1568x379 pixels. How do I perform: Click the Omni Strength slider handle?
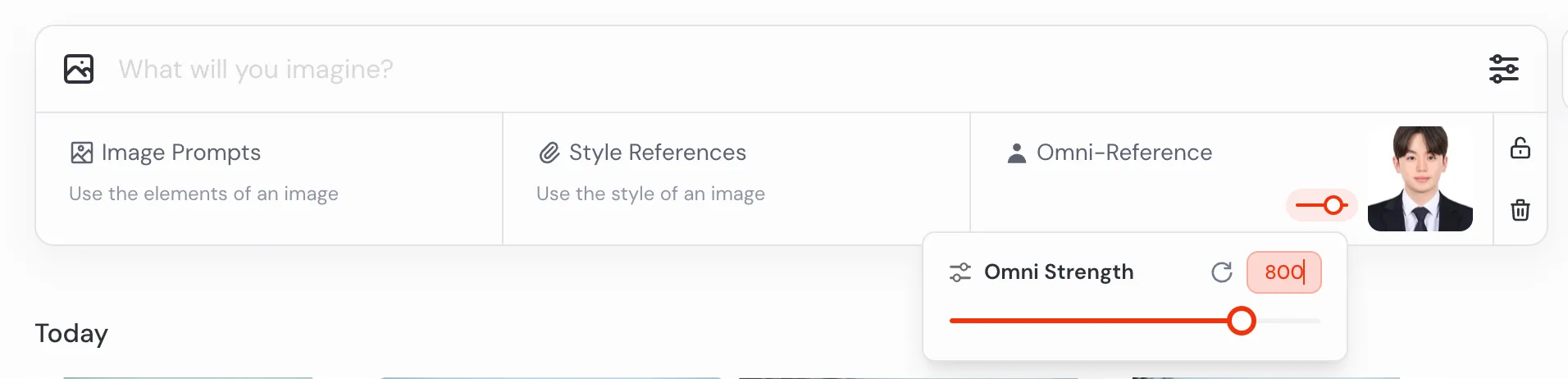point(1242,321)
